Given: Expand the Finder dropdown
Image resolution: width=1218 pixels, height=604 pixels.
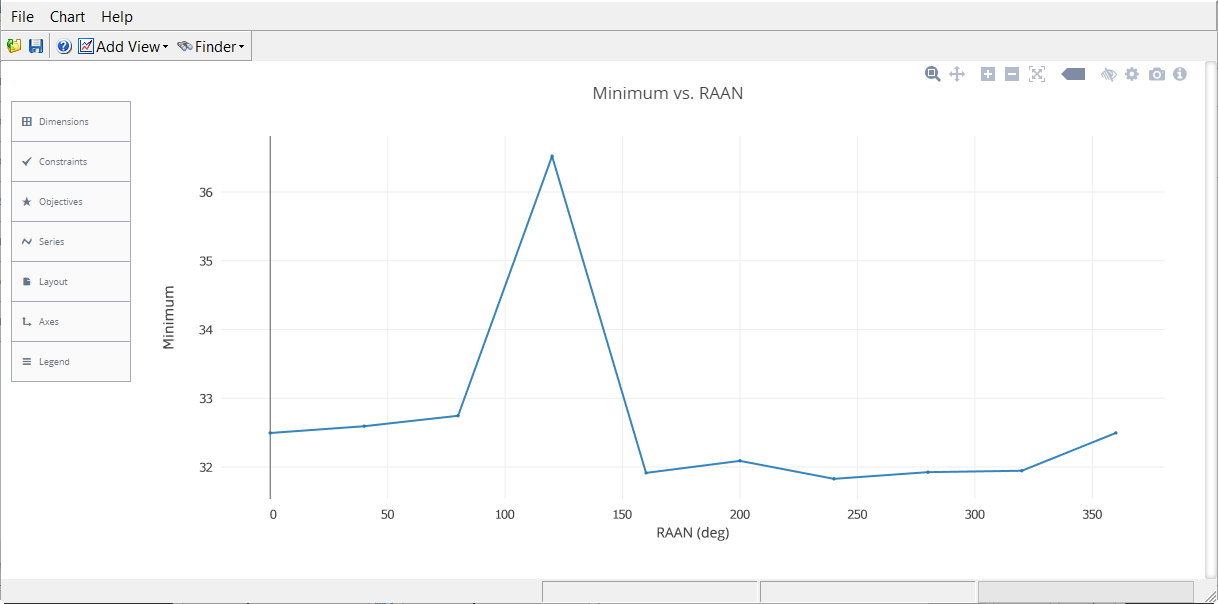Looking at the screenshot, I should (x=211, y=46).
